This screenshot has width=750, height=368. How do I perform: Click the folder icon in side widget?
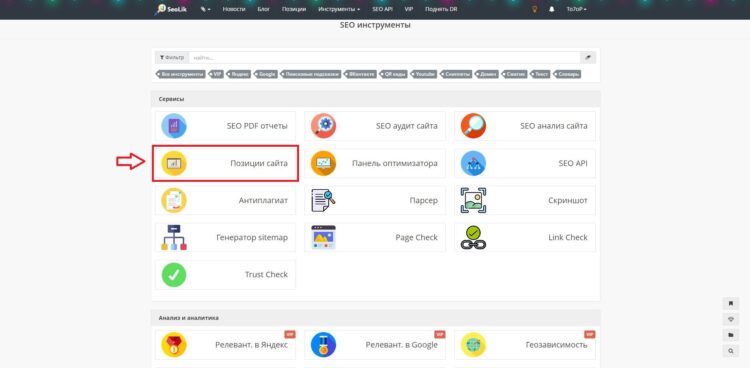[x=730, y=335]
